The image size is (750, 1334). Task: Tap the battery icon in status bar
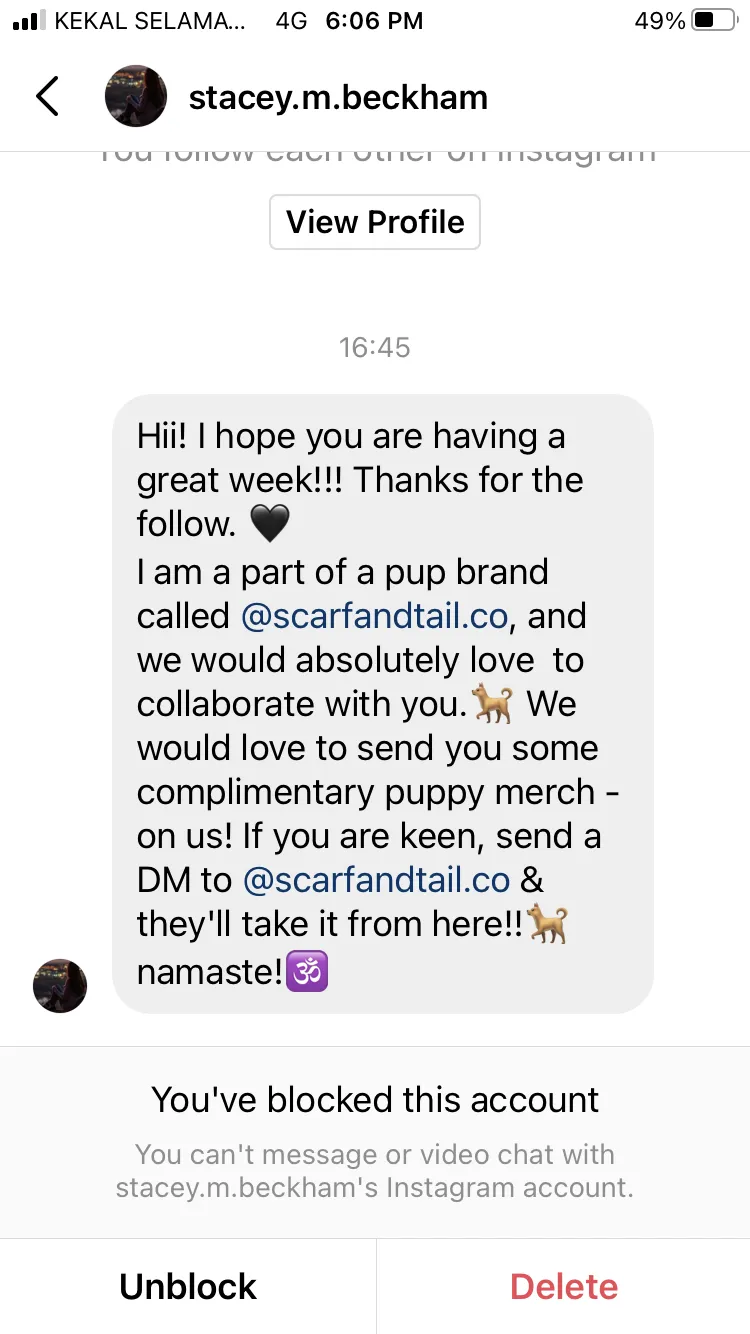tap(714, 20)
